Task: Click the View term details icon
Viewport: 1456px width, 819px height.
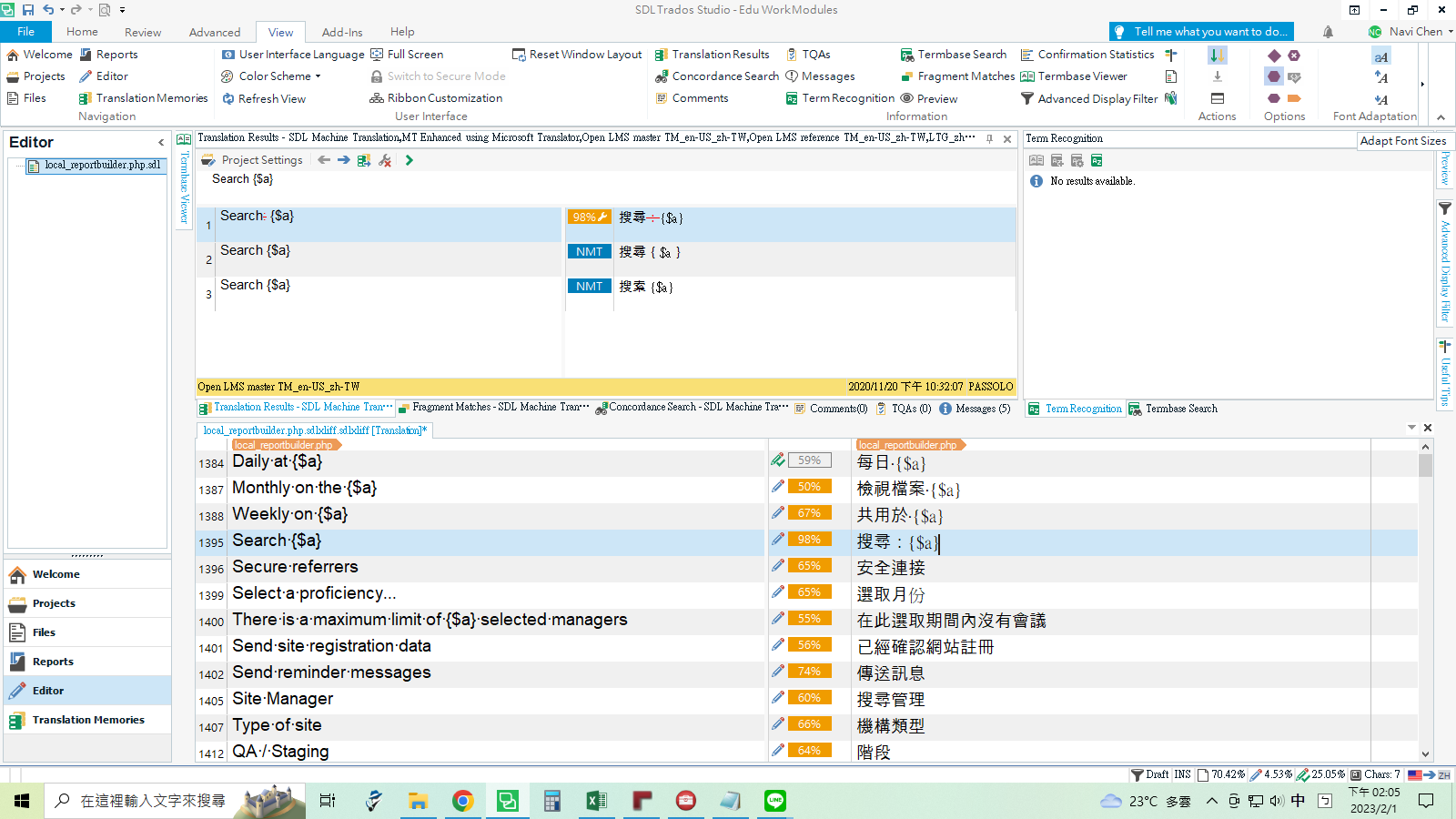Action: [1036, 160]
